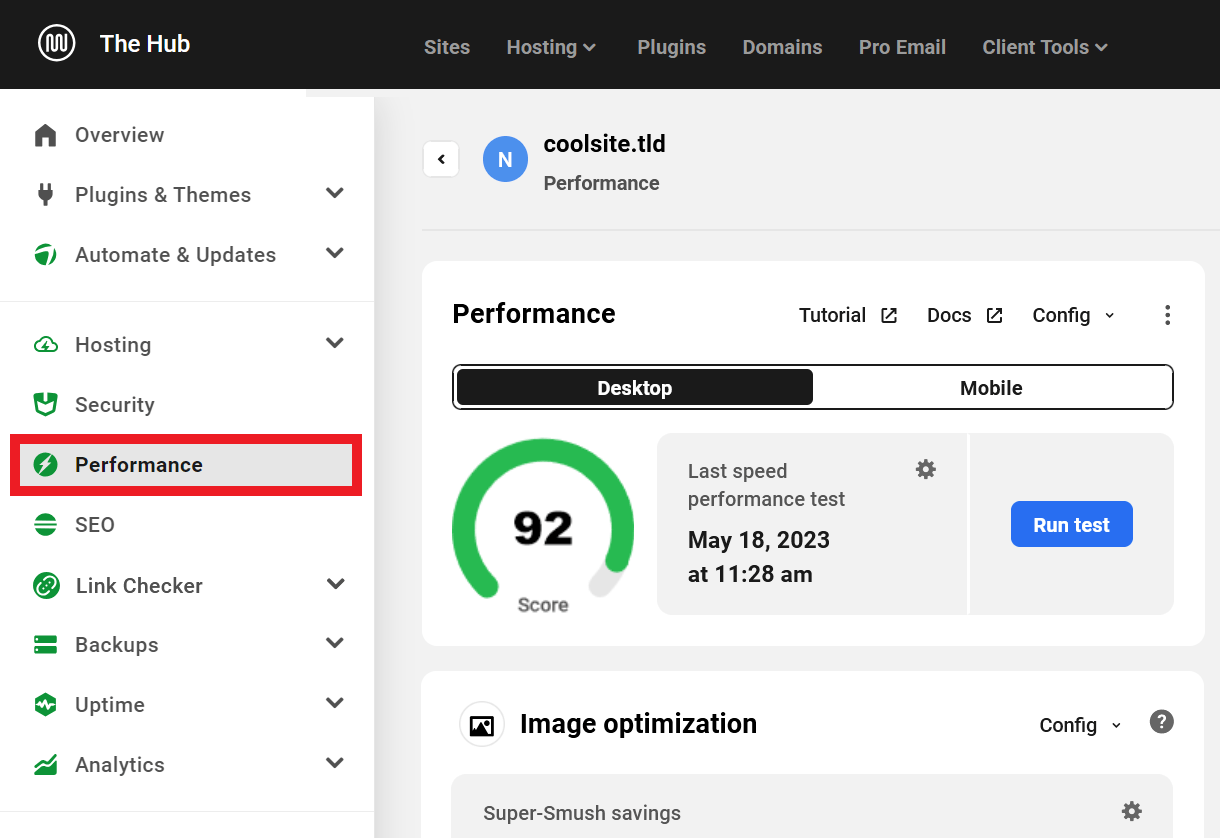This screenshot has width=1220, height=838.
Task: Open the Docs link
Action: pos(965,315)
